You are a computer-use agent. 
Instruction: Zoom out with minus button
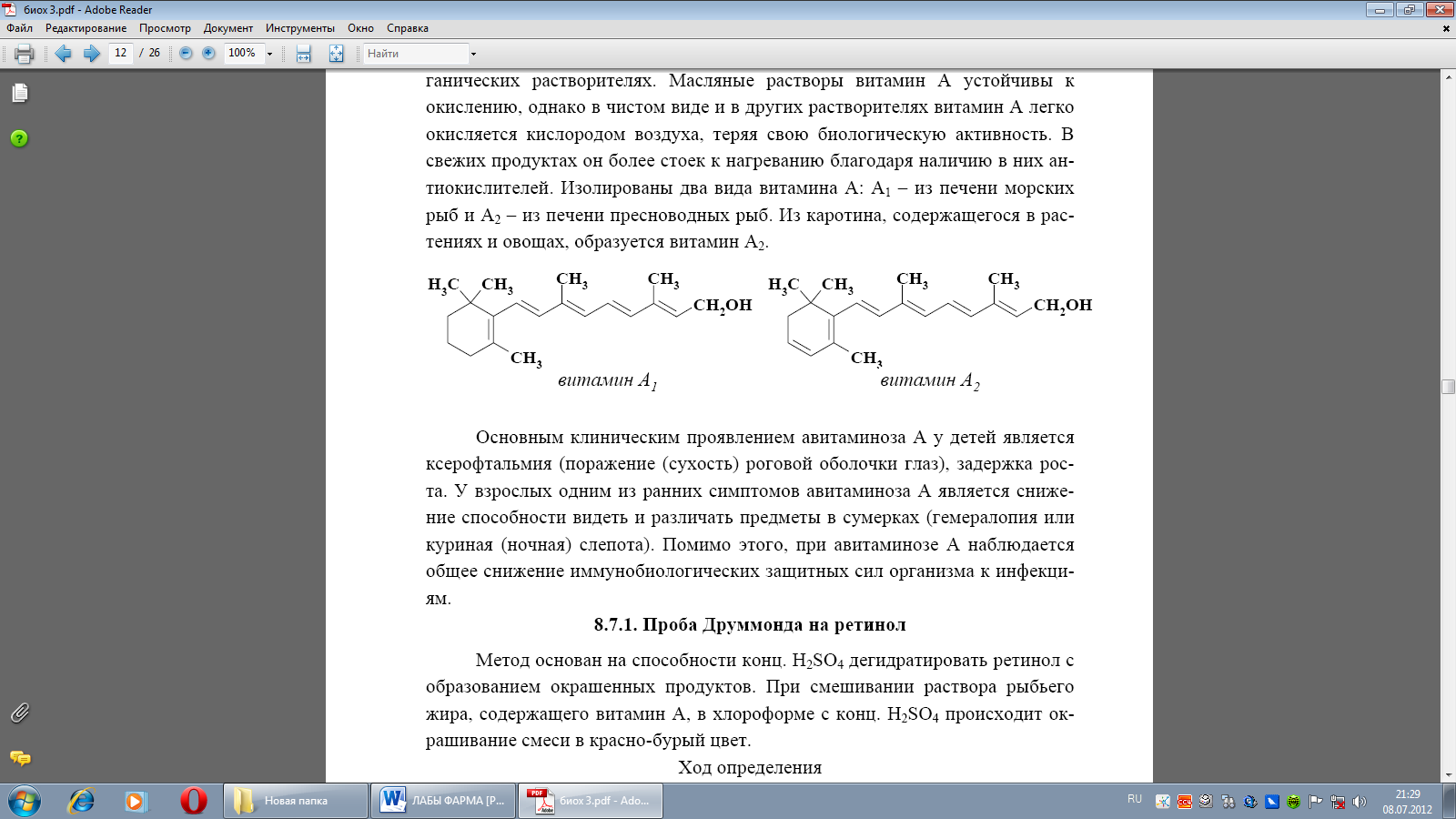(x=186, y=54)
